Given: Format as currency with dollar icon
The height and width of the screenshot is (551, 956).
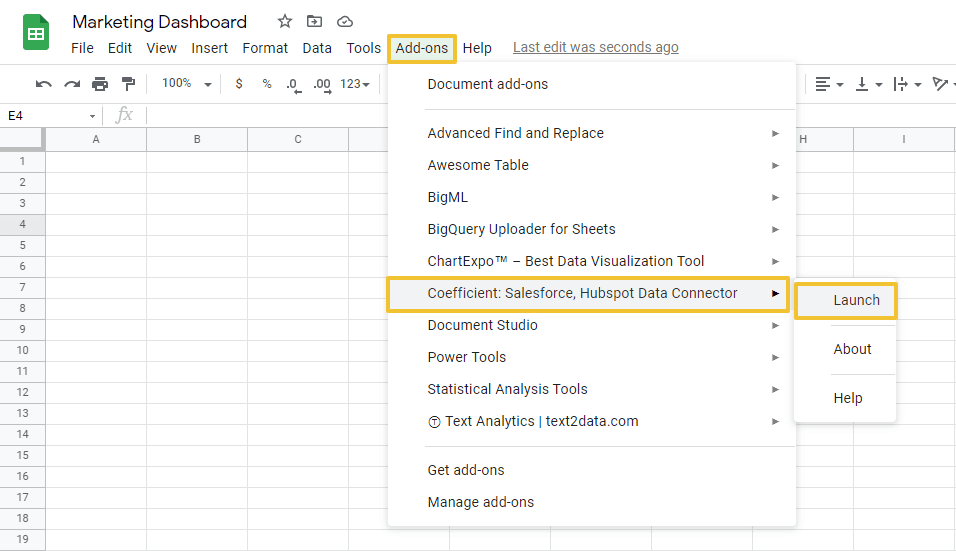Looking at the screenshot, I should 239,84.
